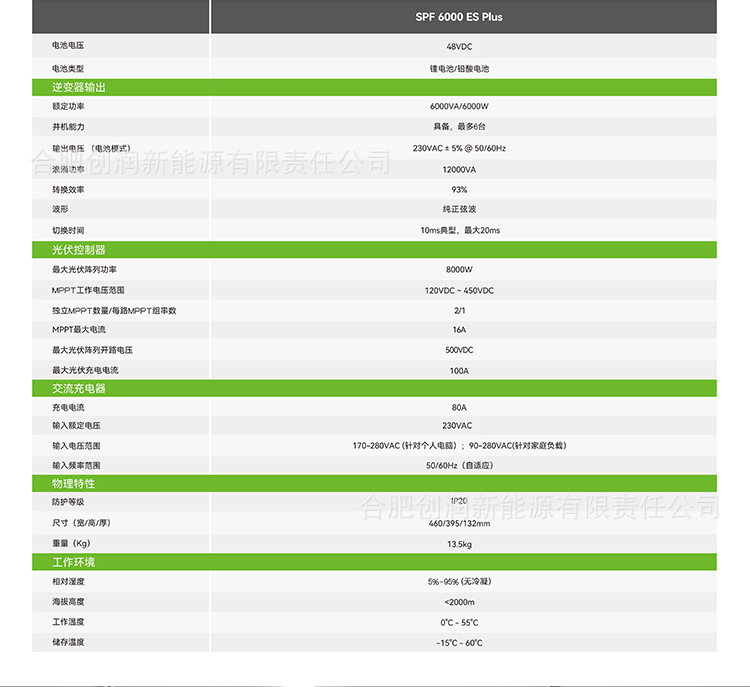Click the -15°C - 60°C value
This screenshot has height=687, width=750.
[459, 643]
